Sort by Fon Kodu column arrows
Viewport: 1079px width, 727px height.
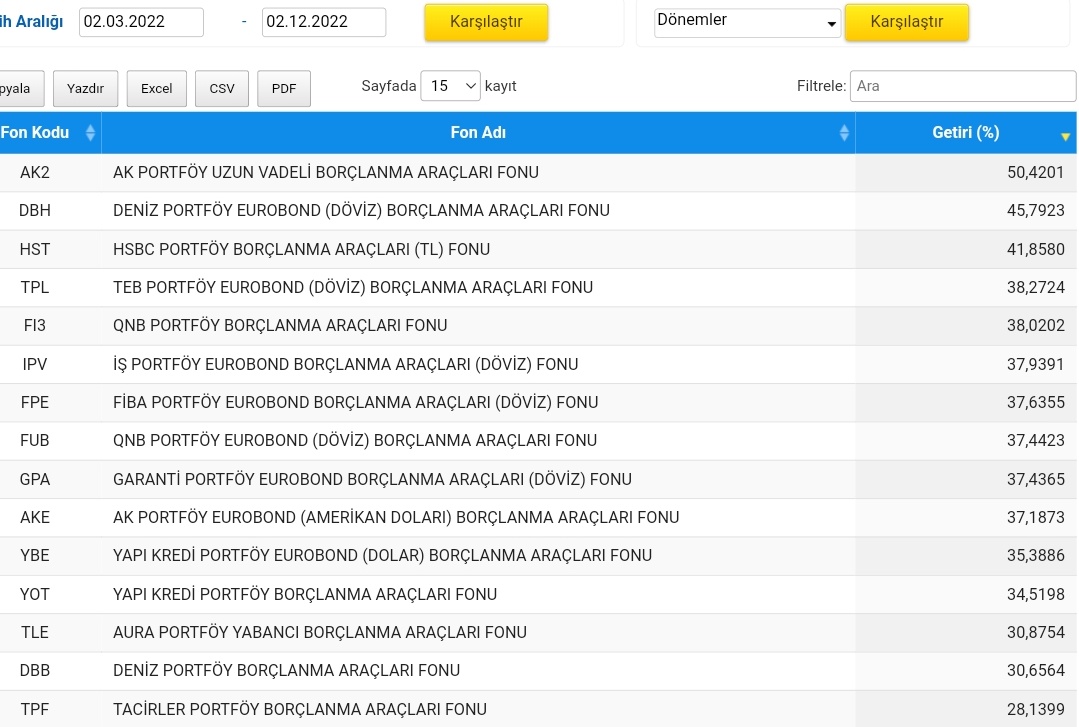90,133
